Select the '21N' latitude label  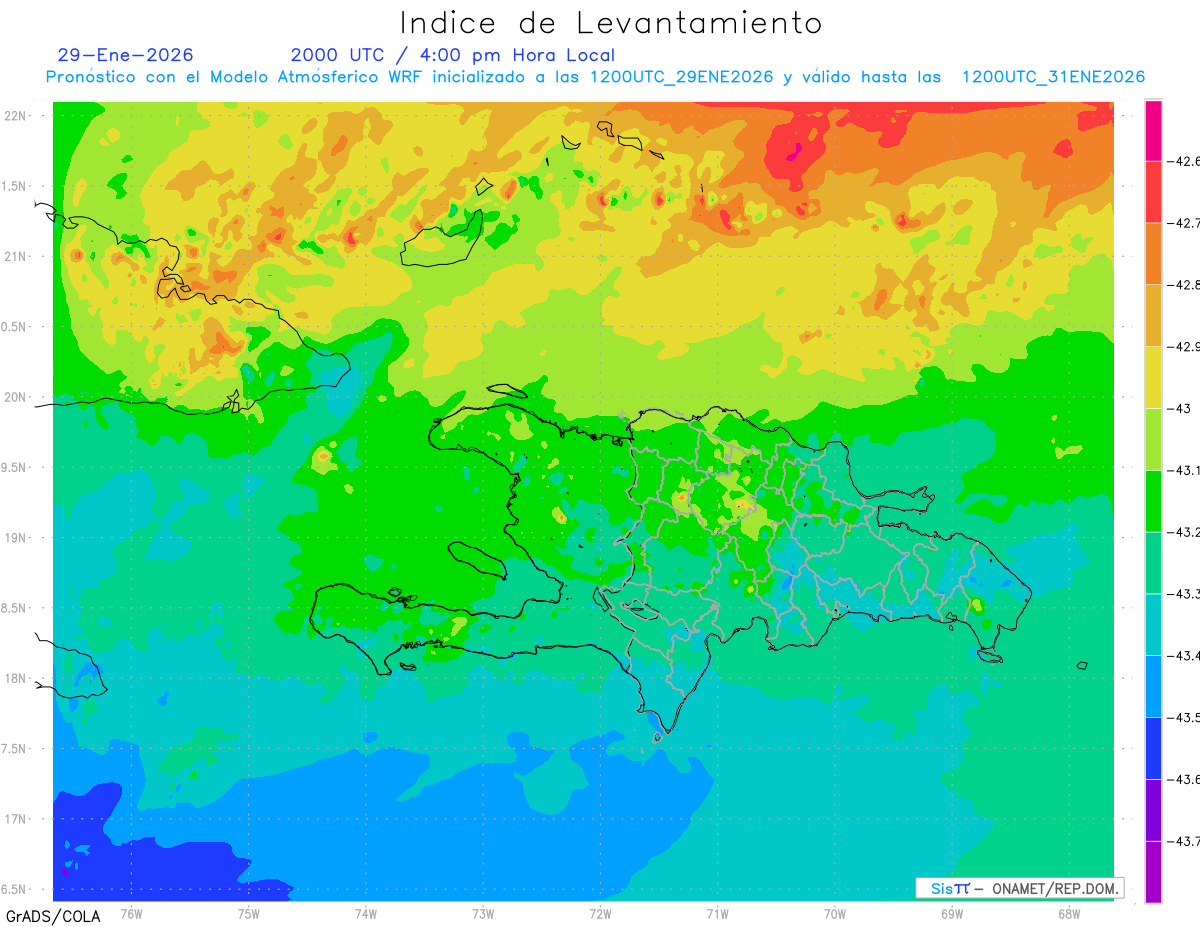(x=17, y=257)
